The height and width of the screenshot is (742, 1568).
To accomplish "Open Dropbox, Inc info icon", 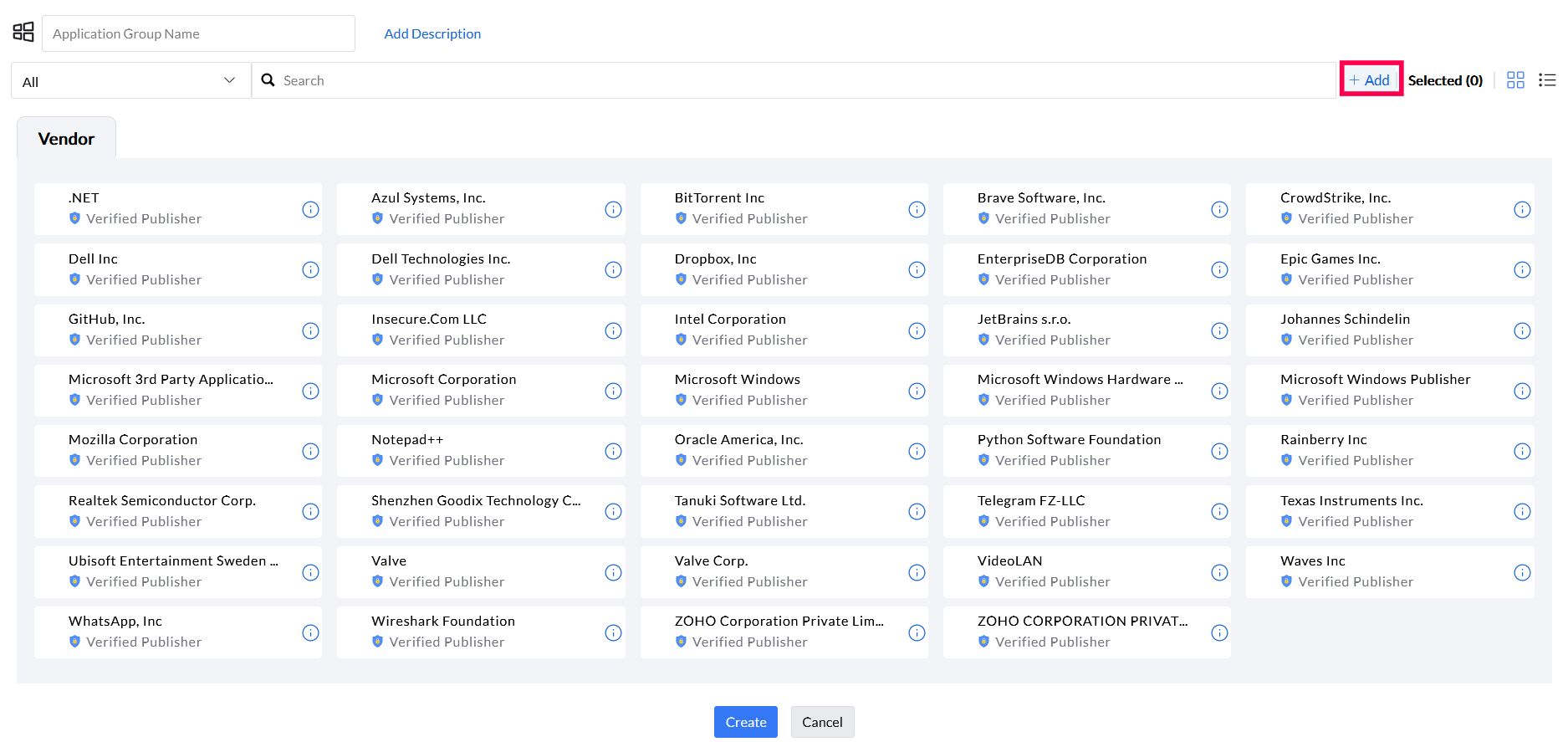I will click(917, 269).
